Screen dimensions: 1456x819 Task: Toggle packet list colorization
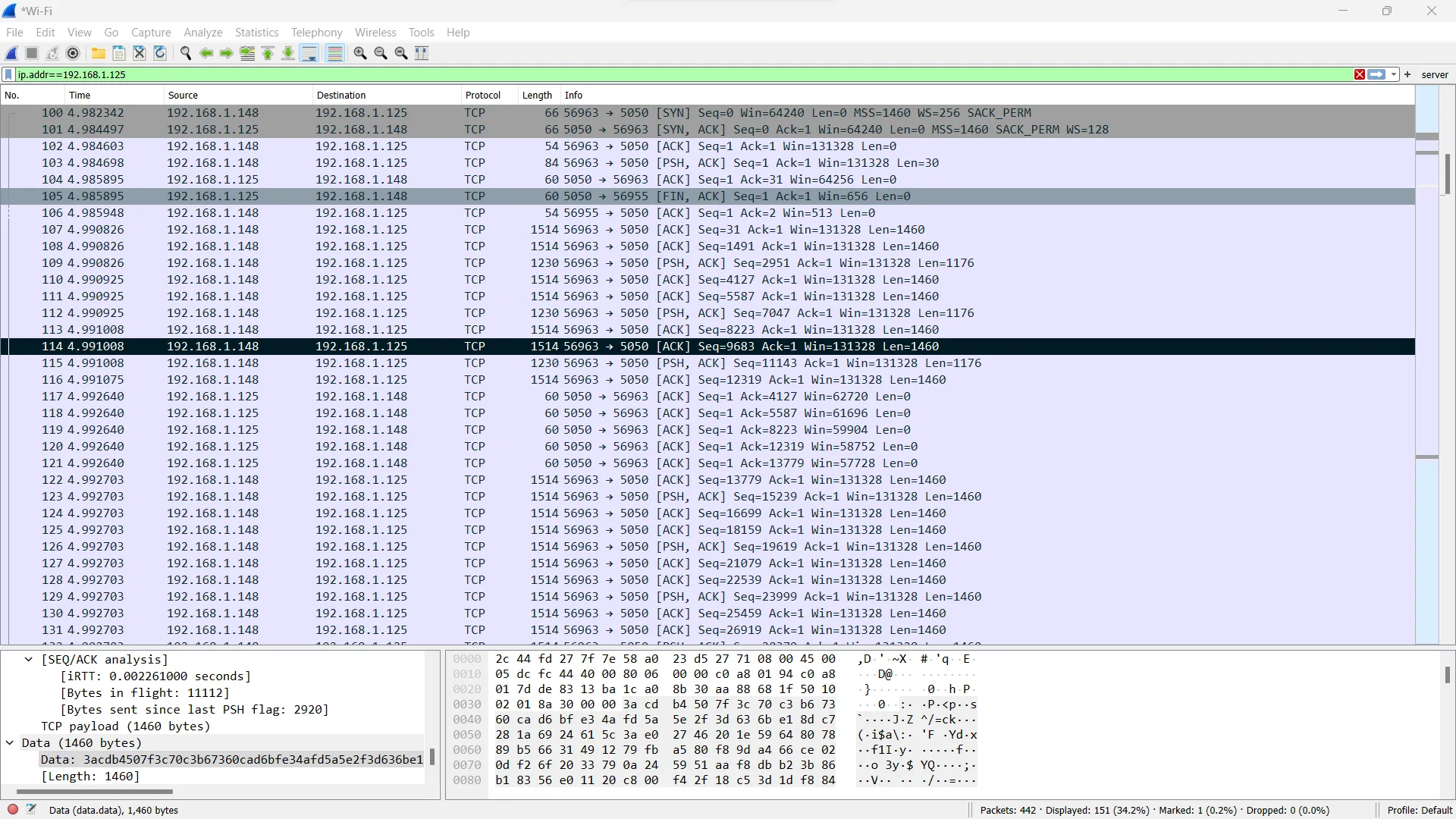[334, 53]
